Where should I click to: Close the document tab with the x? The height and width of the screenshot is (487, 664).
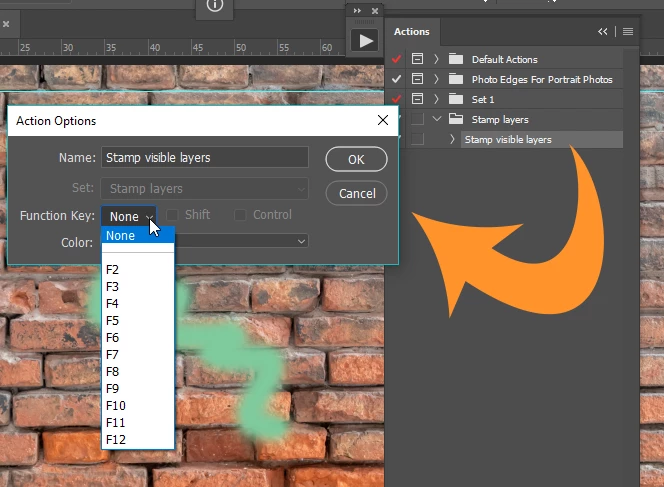point(6,24)
